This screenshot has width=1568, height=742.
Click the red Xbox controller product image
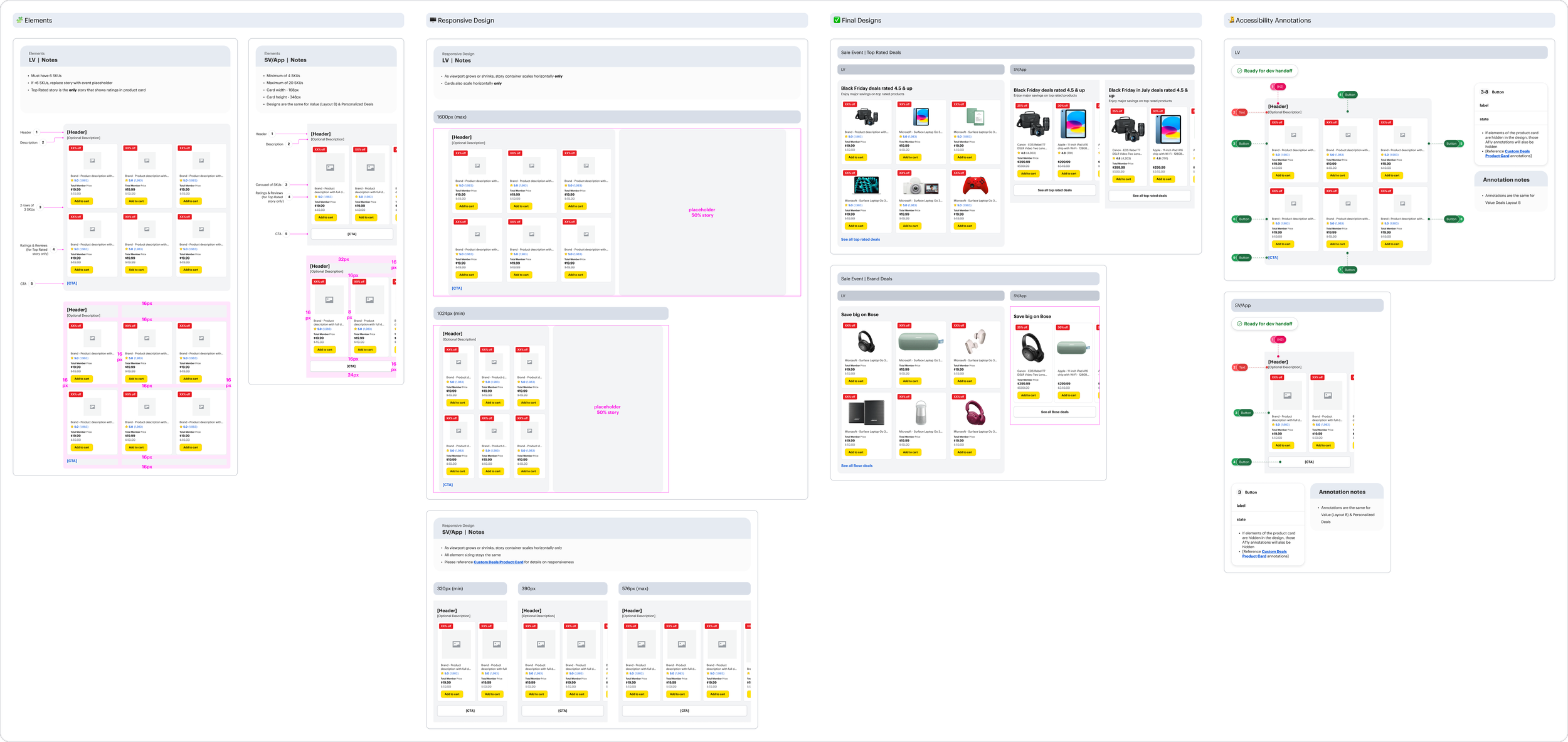[x=975, y=186]
